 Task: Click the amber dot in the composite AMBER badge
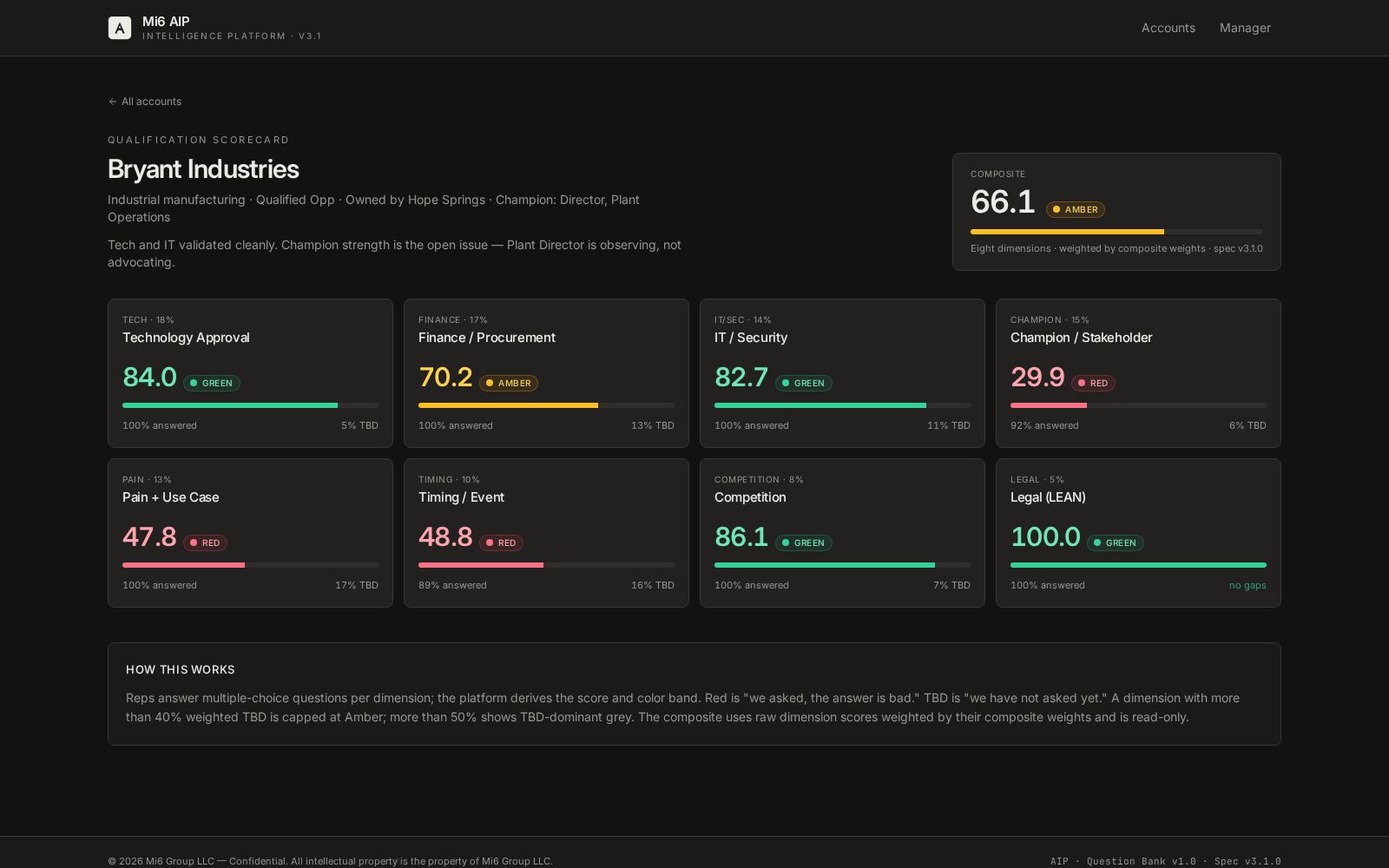pyautogui.click(x=1056, y=209)
